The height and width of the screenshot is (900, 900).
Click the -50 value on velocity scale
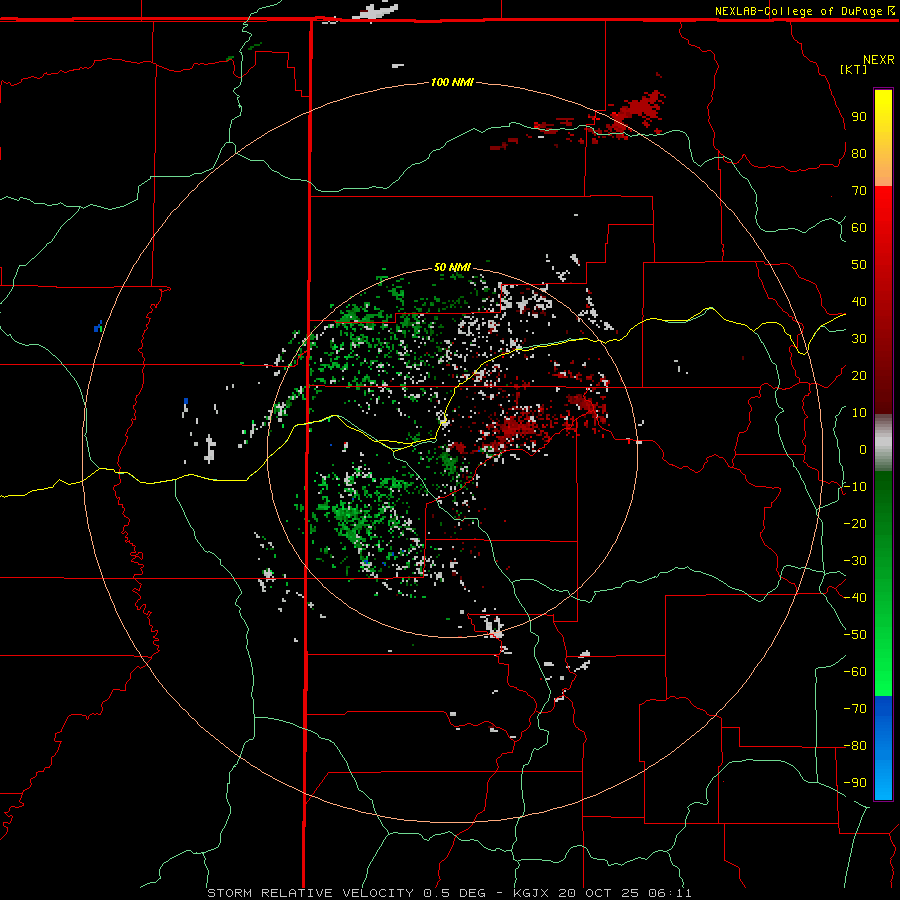click(855, 635)
